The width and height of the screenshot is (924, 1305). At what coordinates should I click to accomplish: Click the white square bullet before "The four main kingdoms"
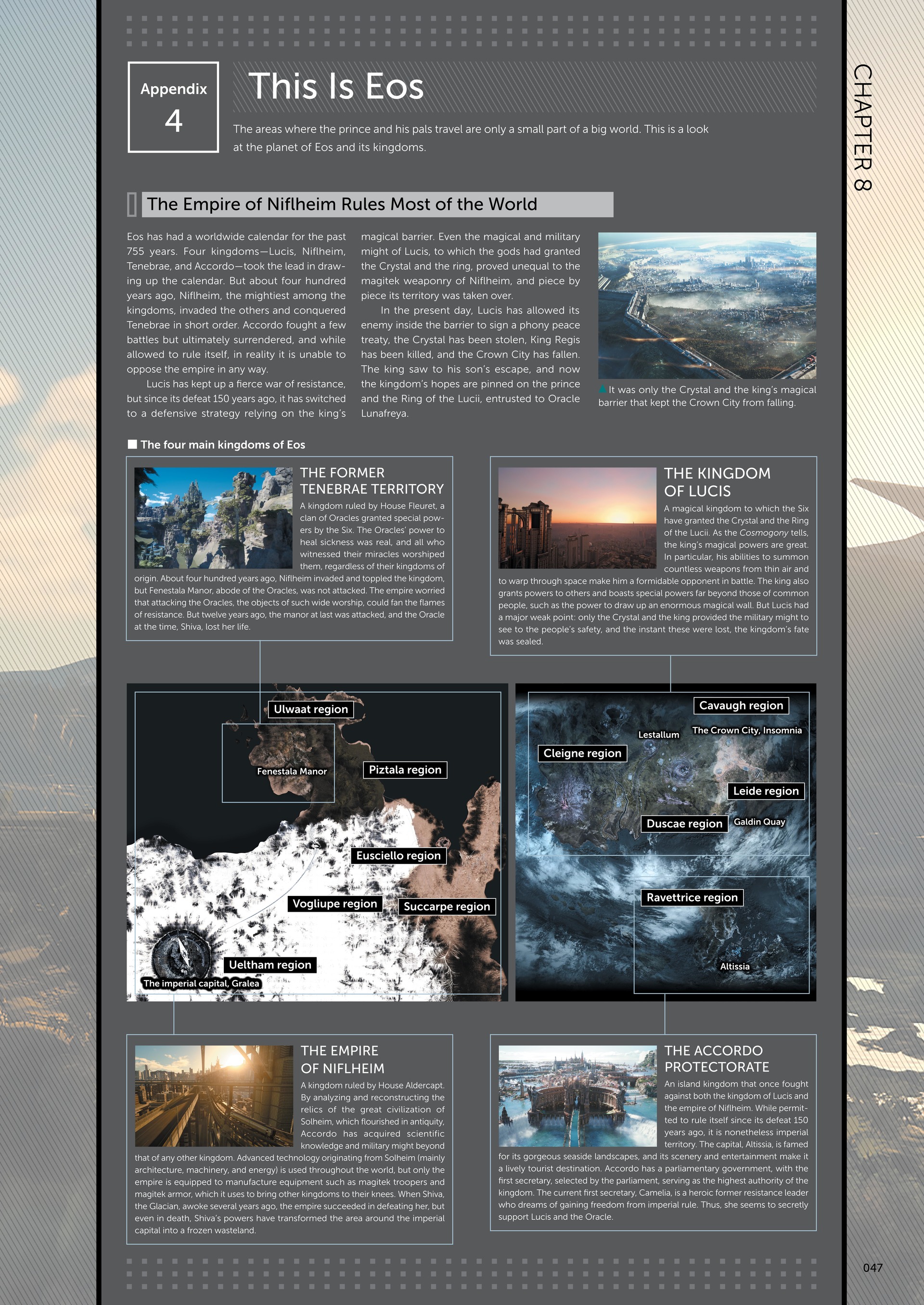(132, 444)
